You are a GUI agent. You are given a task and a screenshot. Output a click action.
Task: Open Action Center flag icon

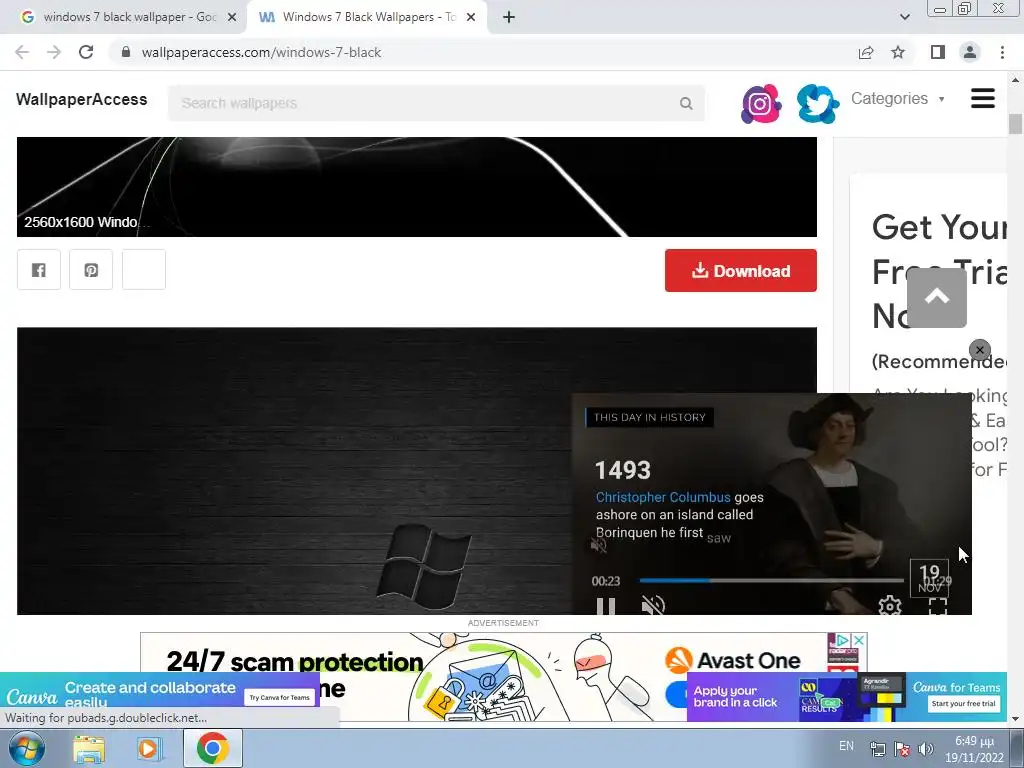pos(902,749)
